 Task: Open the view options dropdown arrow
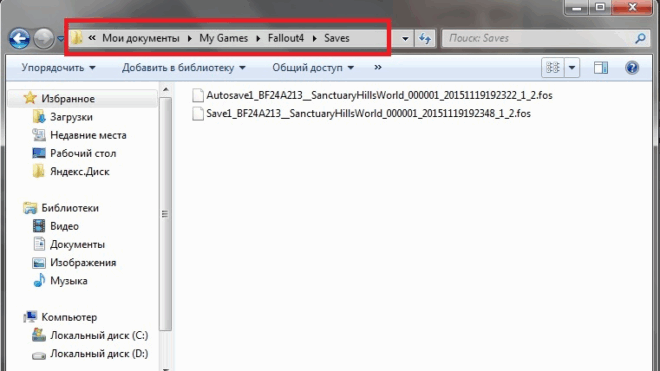click(572, 68)
